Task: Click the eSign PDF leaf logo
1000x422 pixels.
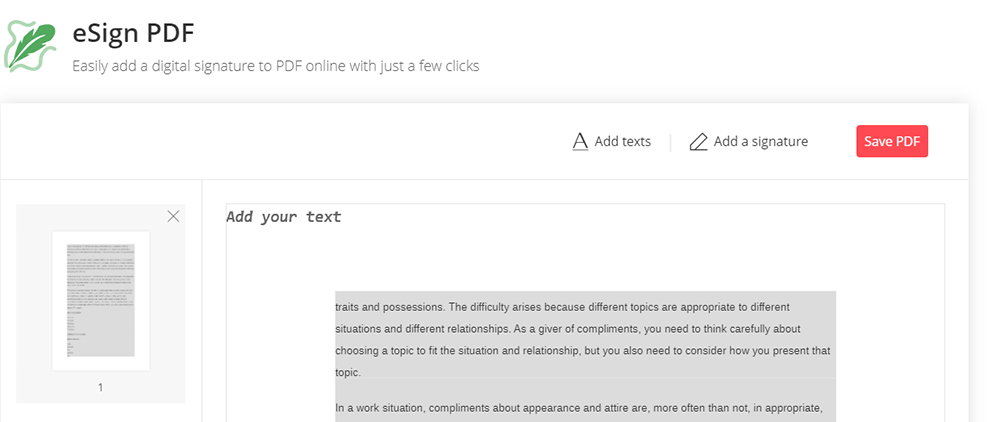Action: (x=29, y=46)
